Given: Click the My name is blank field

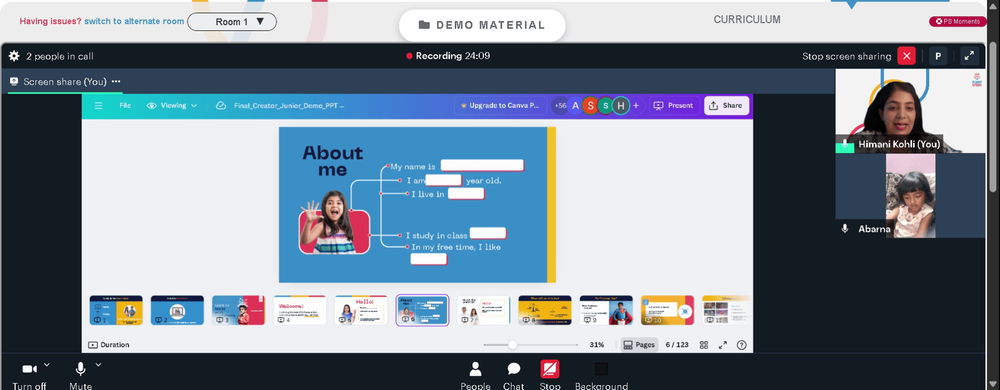Looking at the screenshot, I should [482, 166].
